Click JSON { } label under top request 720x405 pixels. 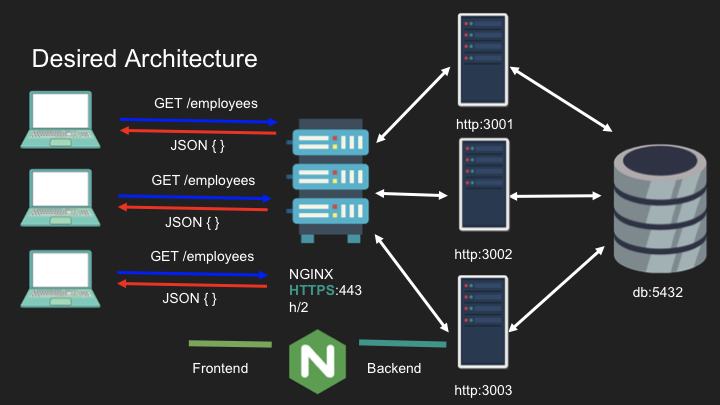(x=197, y=146)
